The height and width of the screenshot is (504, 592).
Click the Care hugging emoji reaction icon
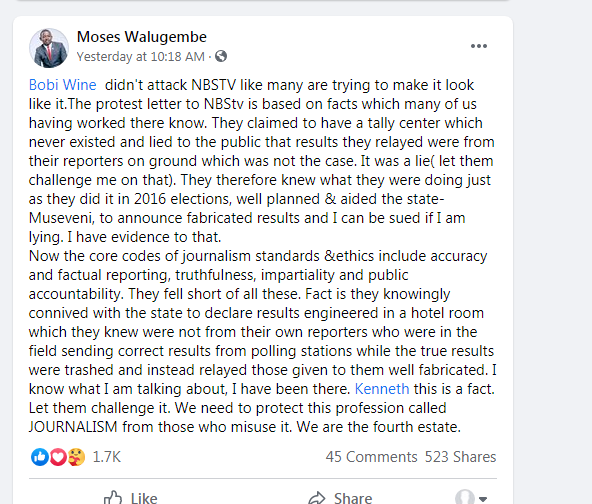76,457
